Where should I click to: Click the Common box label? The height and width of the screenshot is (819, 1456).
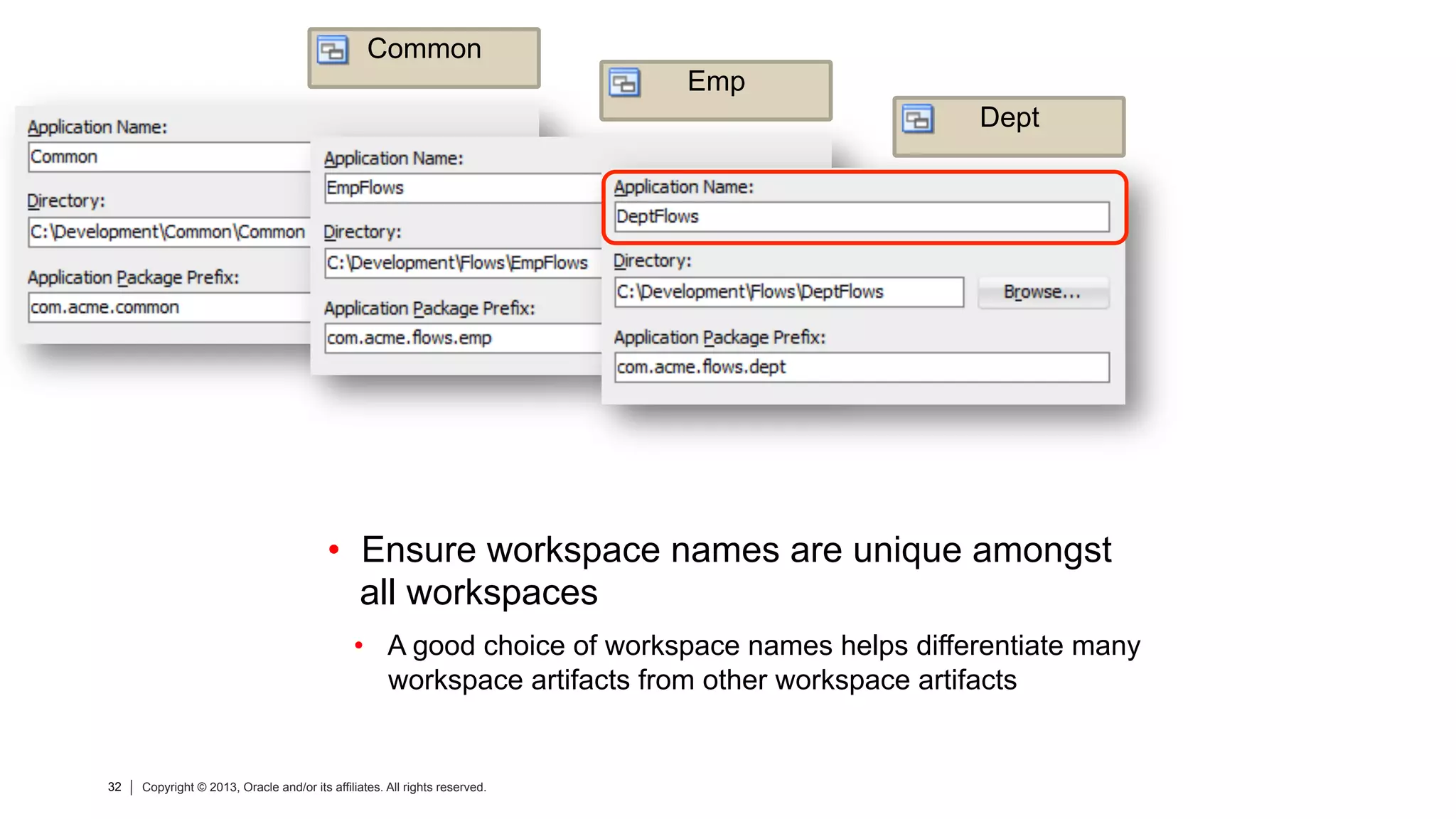pos(424,49)
